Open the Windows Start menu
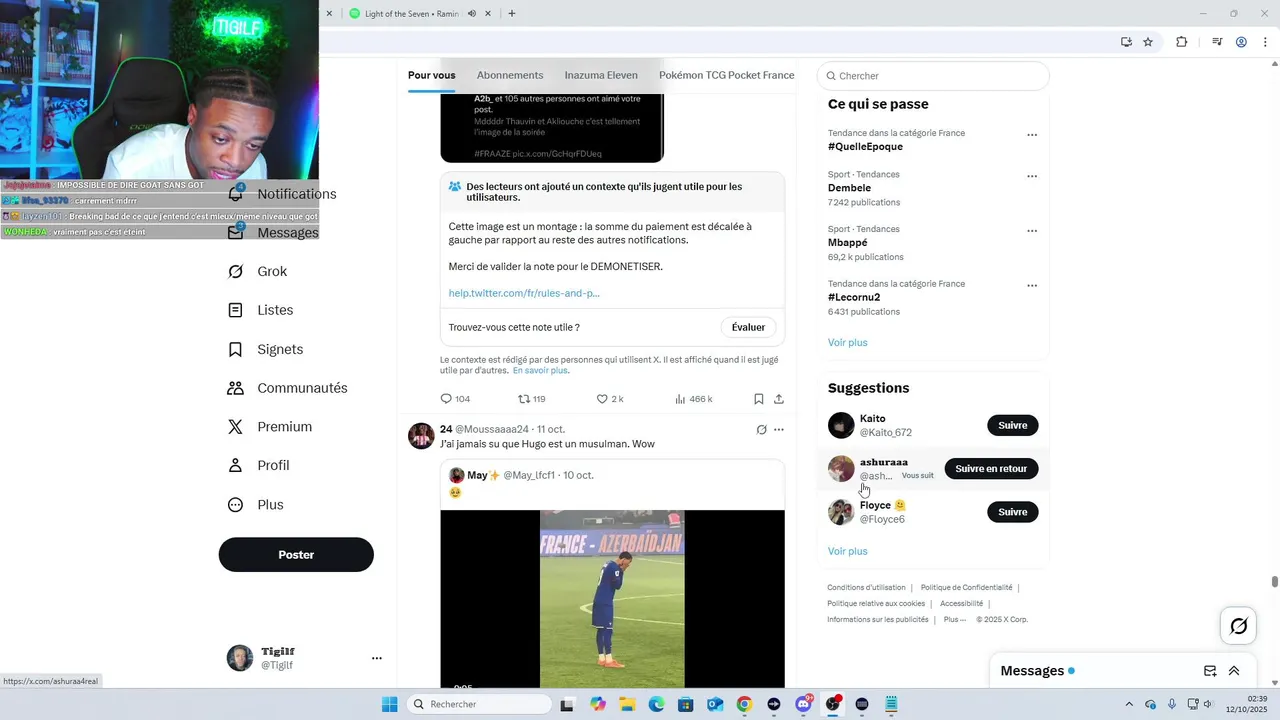The image size is (1280, 720). pos(389,704)
